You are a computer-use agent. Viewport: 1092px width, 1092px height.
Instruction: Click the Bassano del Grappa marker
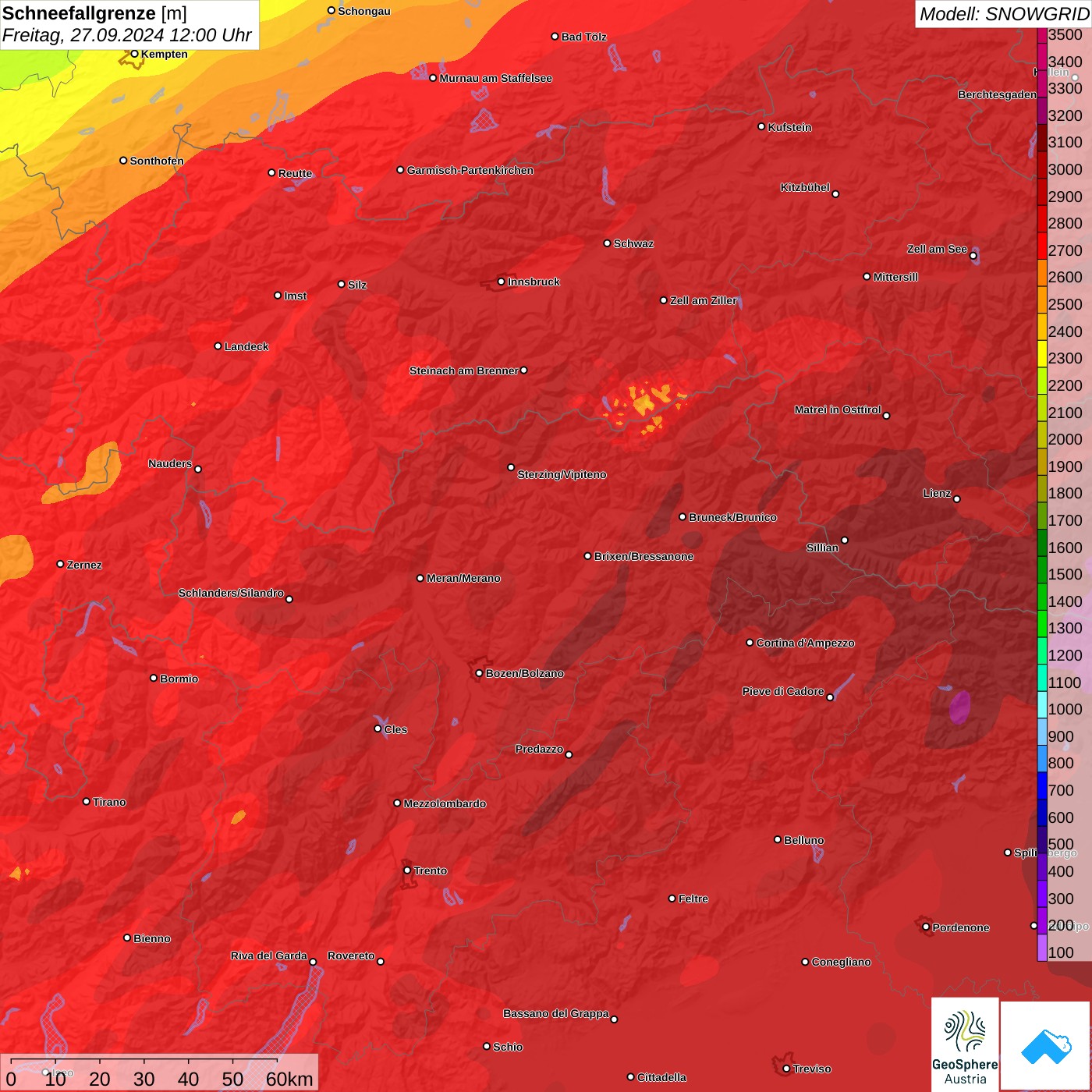tap(614, 1019)
